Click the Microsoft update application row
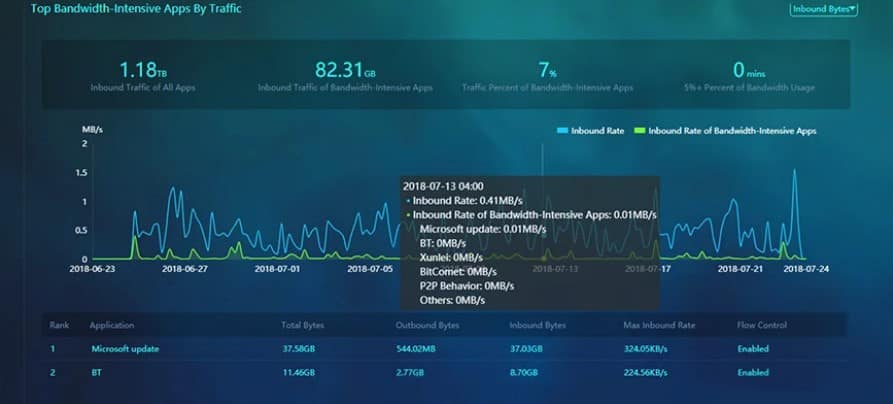Screen dimensions: 893x404 [125, 349]
